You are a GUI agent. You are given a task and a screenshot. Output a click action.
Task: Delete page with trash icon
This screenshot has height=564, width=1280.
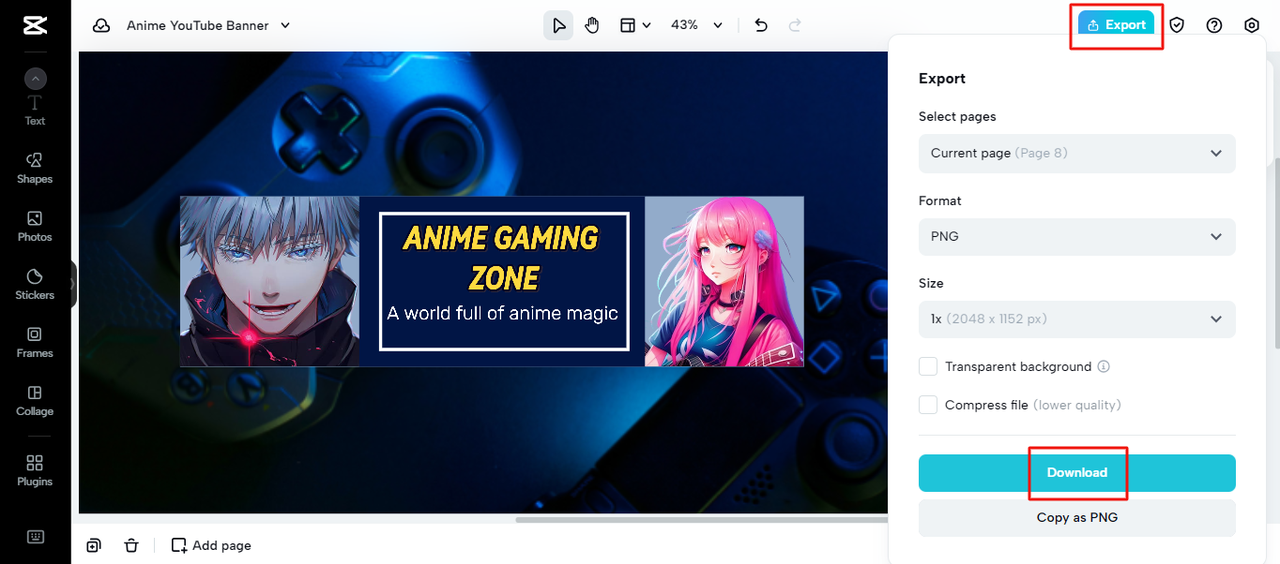[x=131, y=545]
